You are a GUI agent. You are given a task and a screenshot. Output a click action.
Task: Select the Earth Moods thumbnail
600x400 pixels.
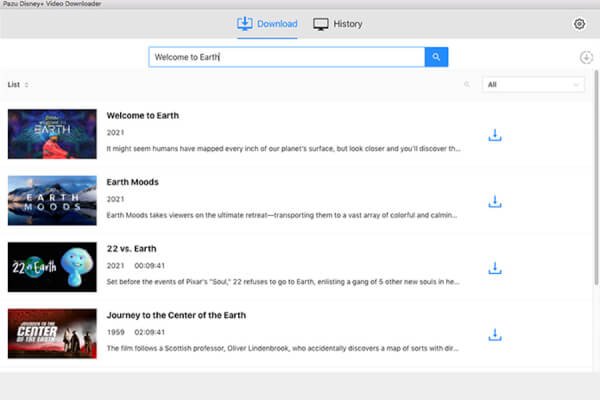click(52, 201)
